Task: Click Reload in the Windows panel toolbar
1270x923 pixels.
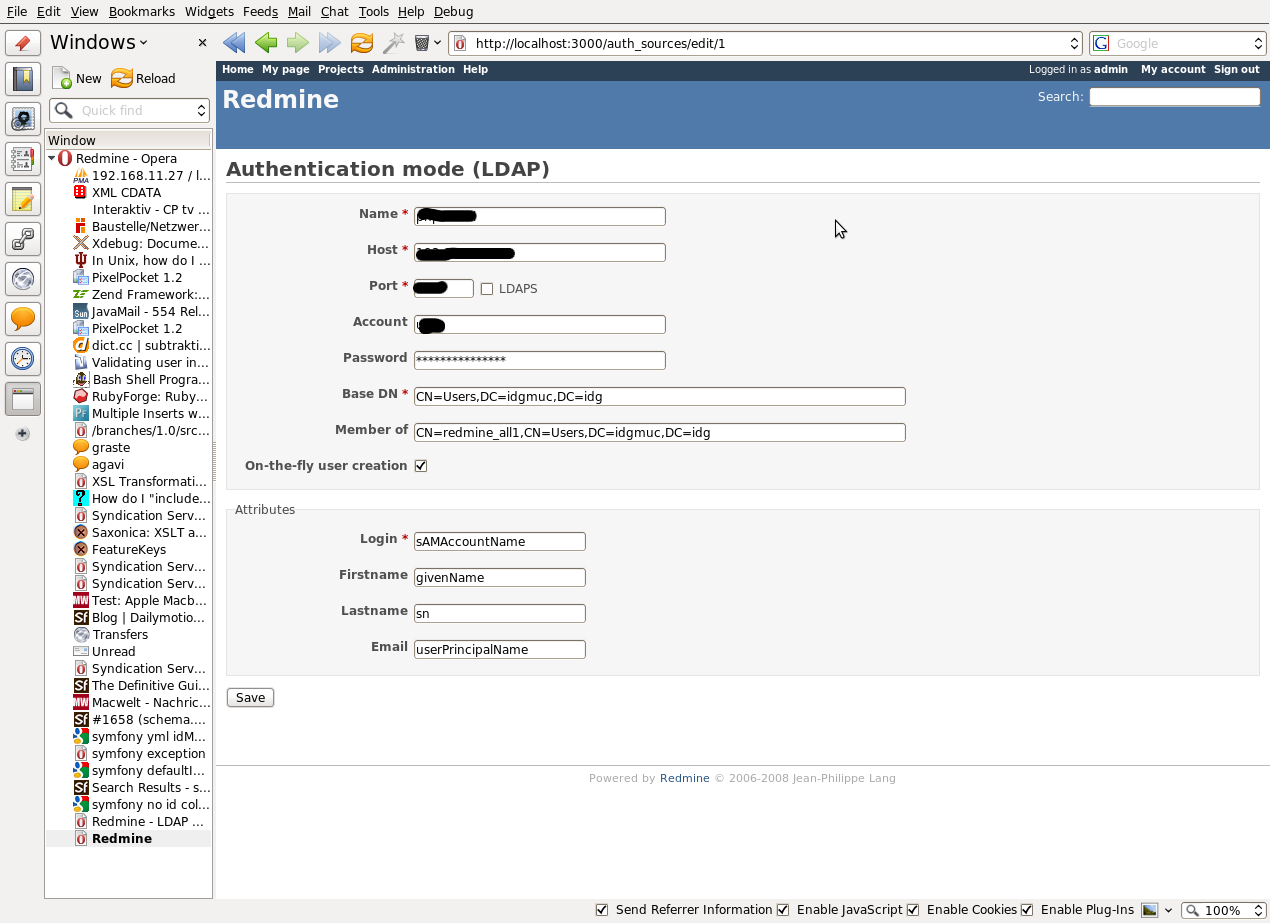Action: coord(143,78)
